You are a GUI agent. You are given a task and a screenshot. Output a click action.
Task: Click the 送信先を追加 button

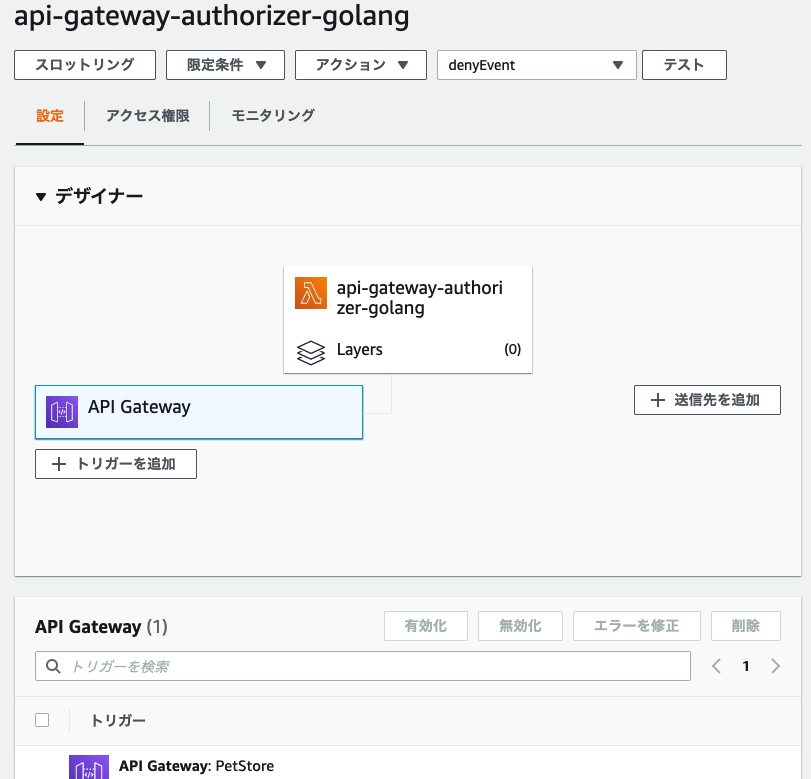coord(707,400)
